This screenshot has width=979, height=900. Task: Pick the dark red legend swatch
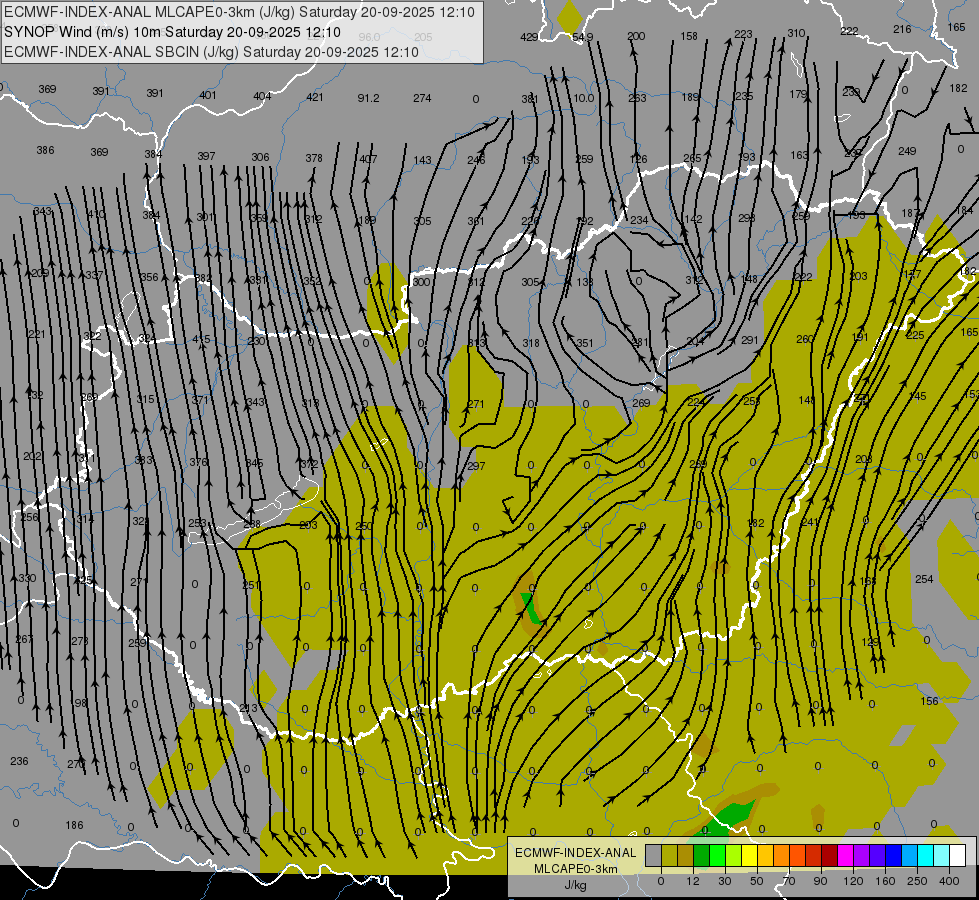tap(830, 855)
